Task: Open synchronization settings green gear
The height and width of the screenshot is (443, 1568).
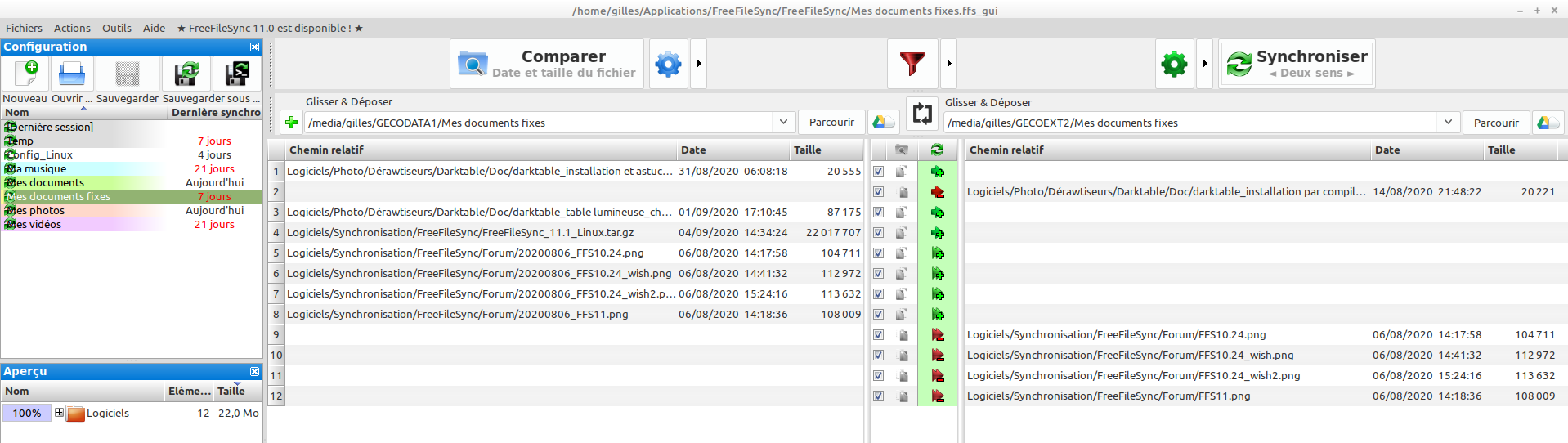Action: [x=1174, y=64]
